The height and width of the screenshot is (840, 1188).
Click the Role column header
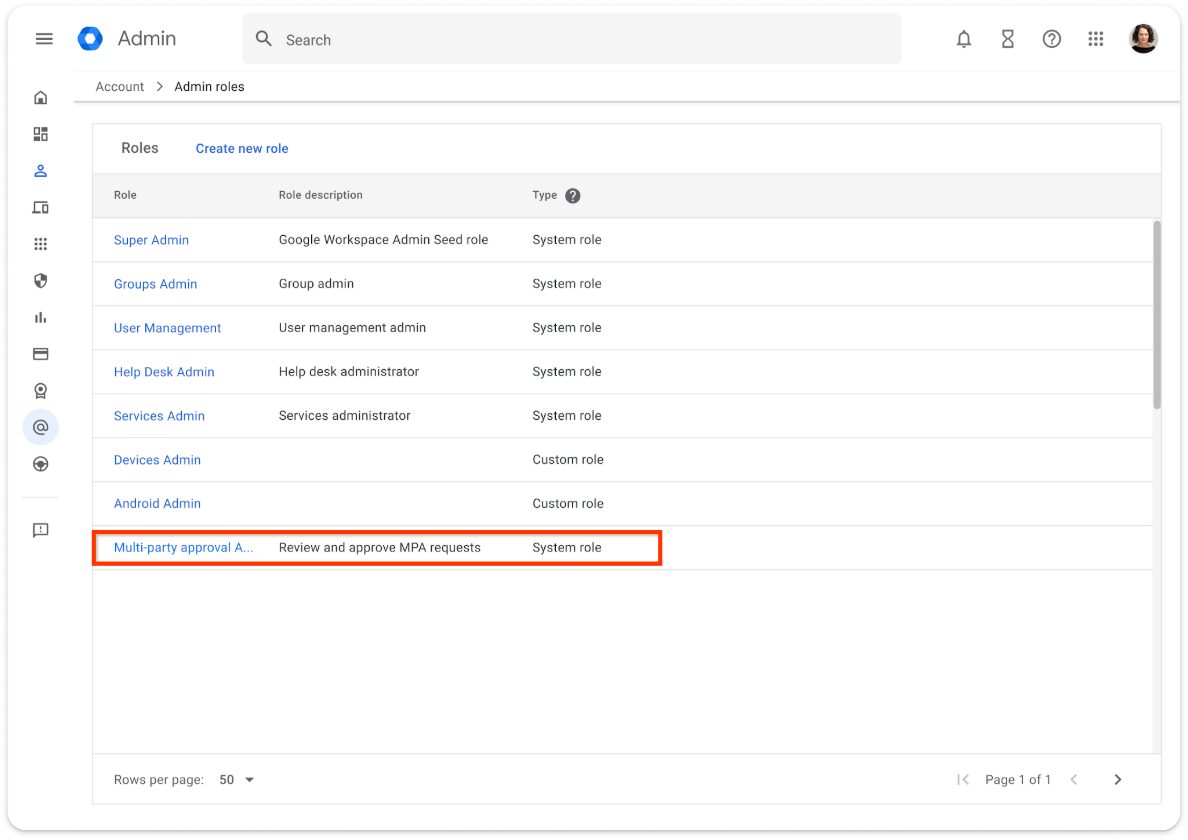pyautogui.click(x=125, y=195)
